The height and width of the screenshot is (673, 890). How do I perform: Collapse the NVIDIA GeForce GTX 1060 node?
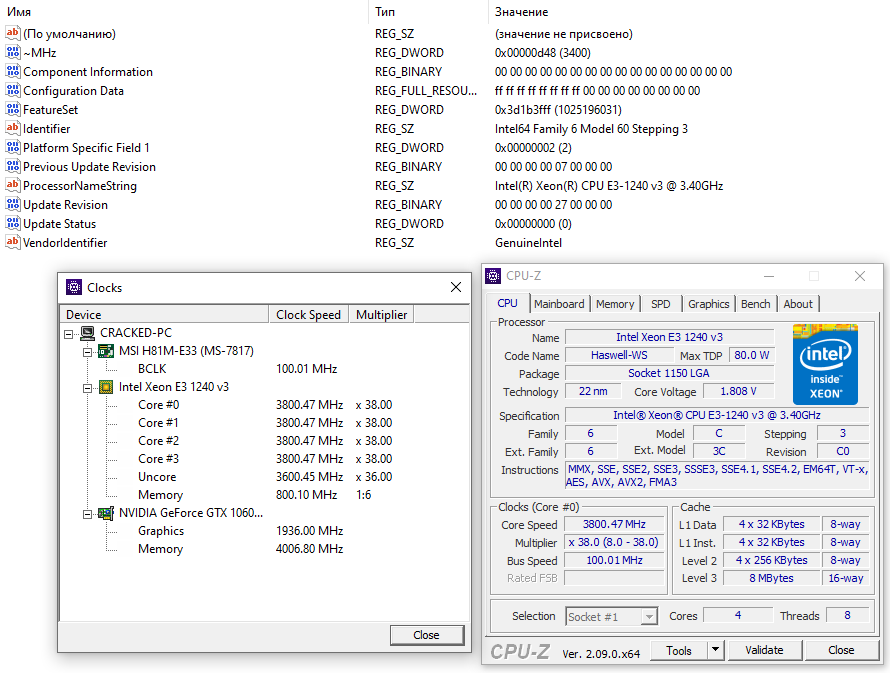pos(87,514)
